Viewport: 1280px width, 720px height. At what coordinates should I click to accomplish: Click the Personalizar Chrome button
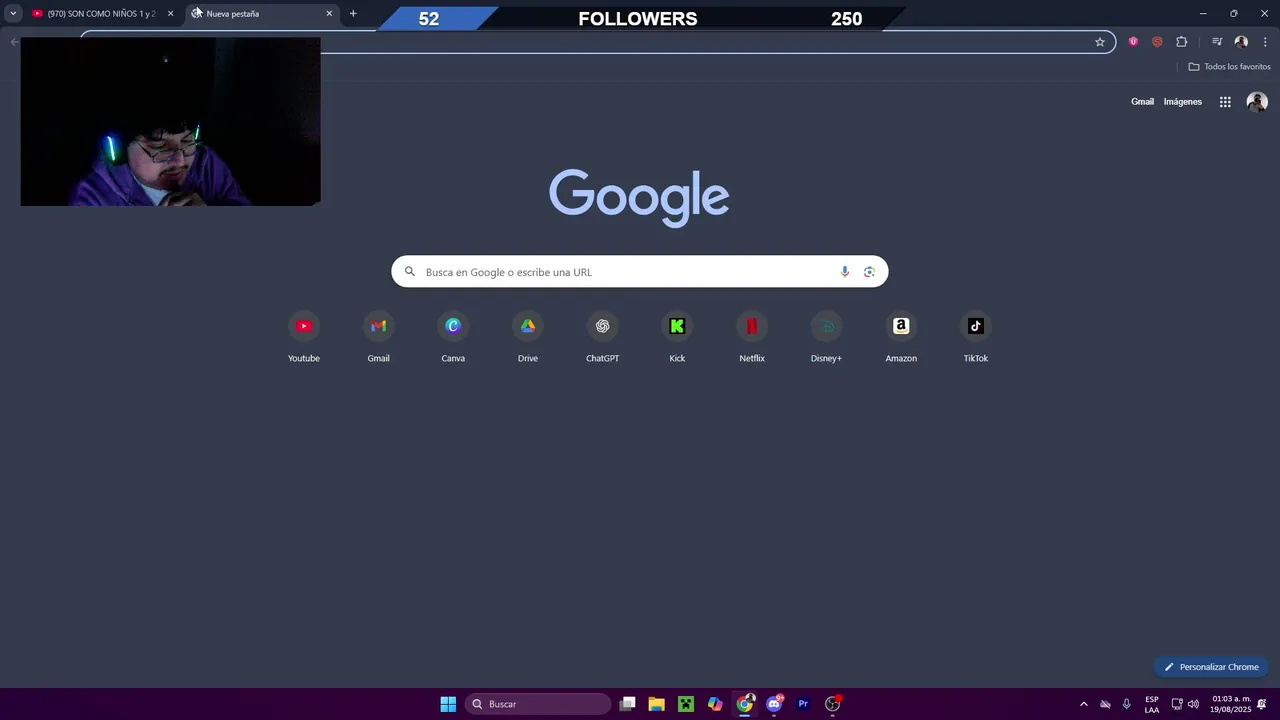[x=1211, y=667]
